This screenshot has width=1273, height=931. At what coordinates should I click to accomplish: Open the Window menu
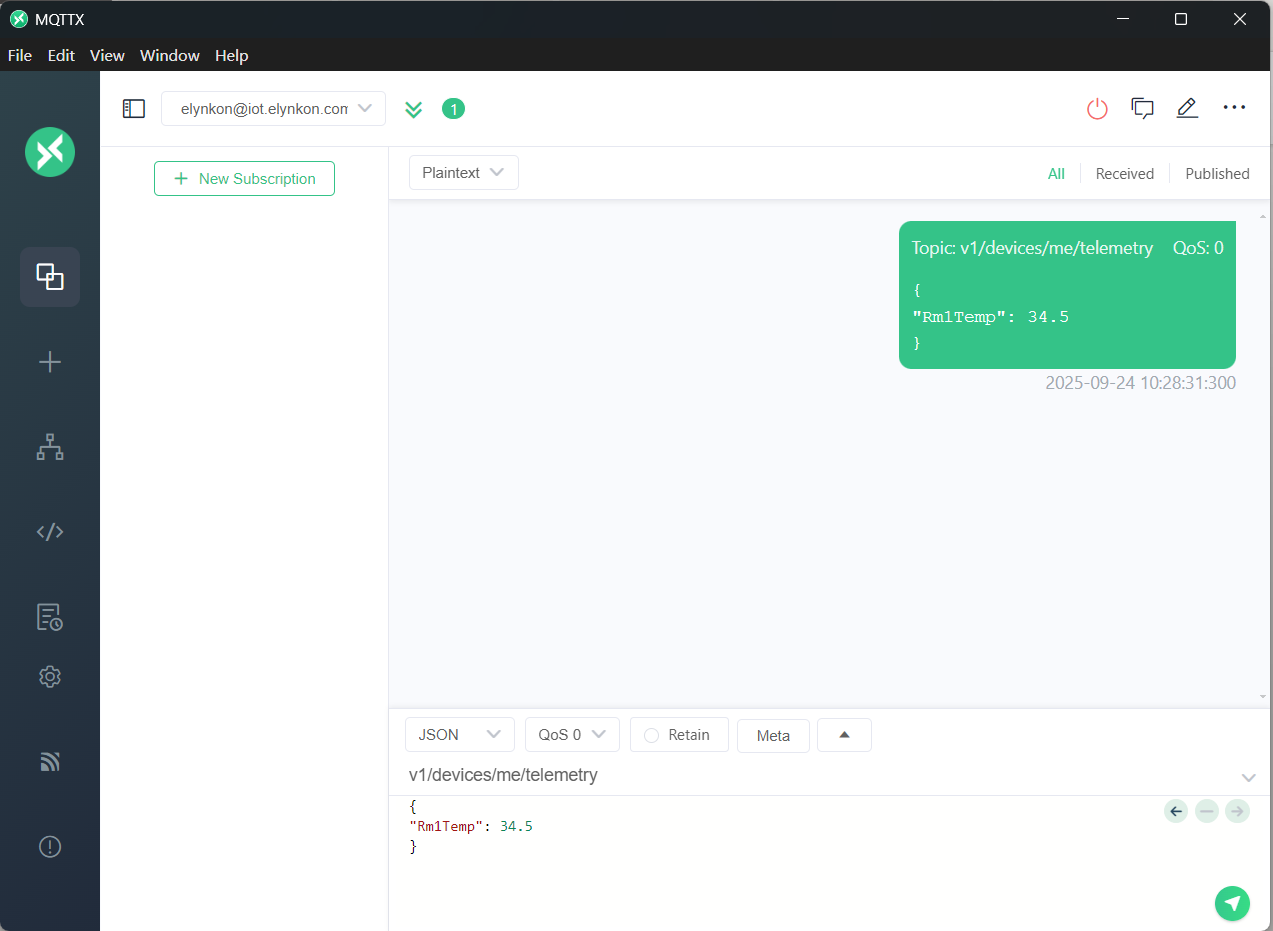tap(170, 56)
